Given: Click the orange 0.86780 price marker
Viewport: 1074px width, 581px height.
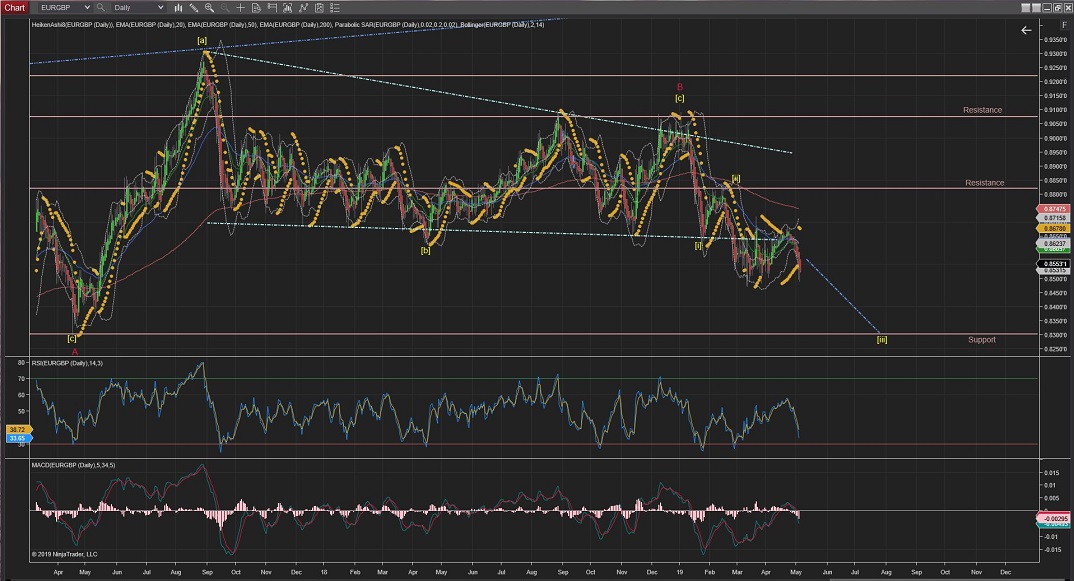Looking at the screenshot, I should click(1055, 228).
